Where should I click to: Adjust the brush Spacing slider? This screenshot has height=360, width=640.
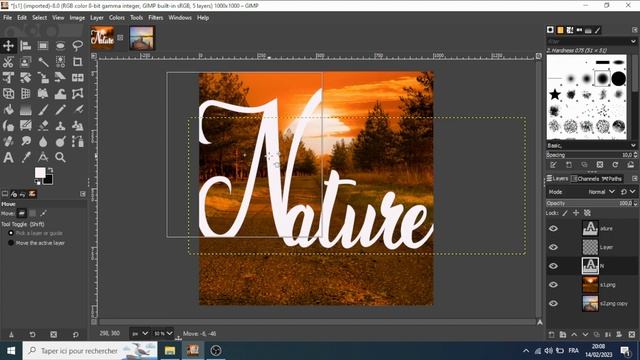(591, 155)
